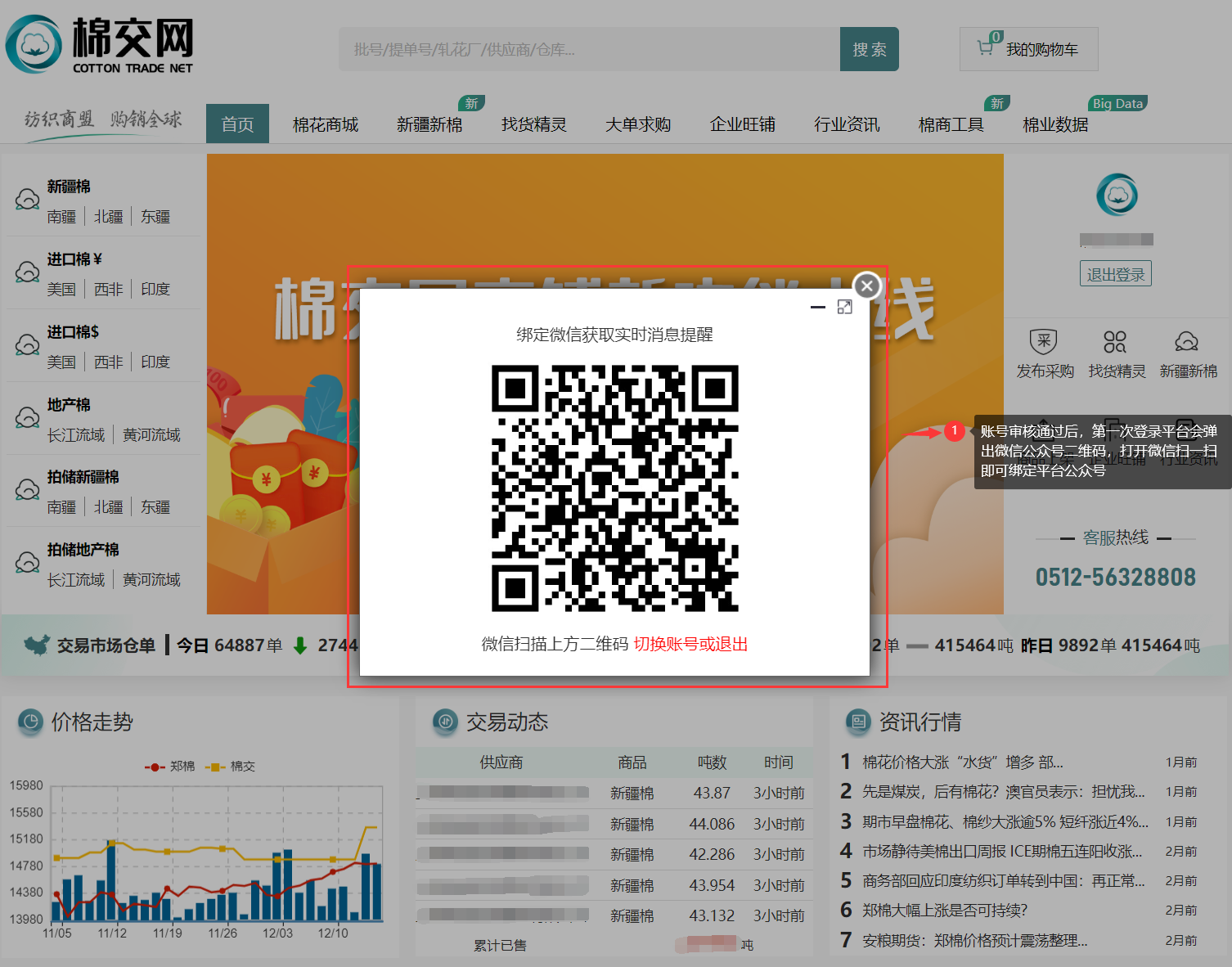Screen dimensions: 1232x967
Task: Select 黄河流域 under 地产棉
Action: 151,434
